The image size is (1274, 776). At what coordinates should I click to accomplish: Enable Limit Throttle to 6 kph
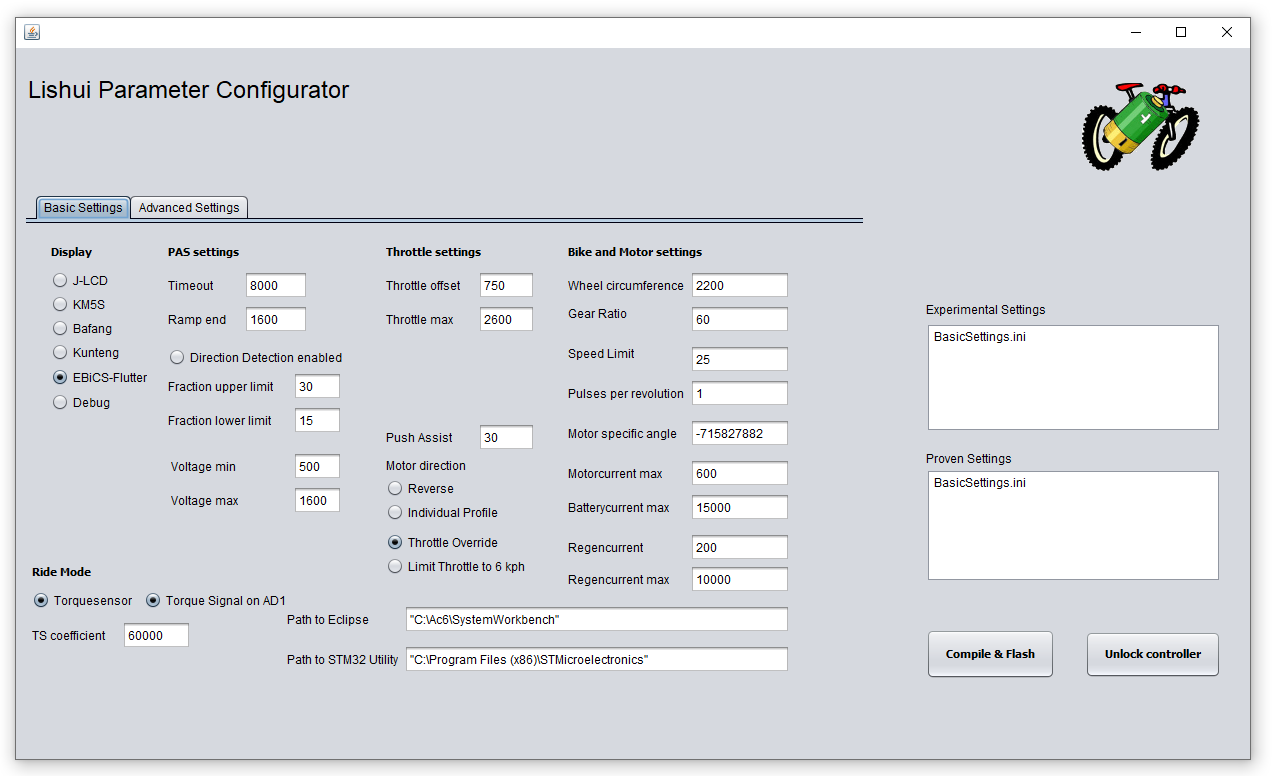(456, 566)
